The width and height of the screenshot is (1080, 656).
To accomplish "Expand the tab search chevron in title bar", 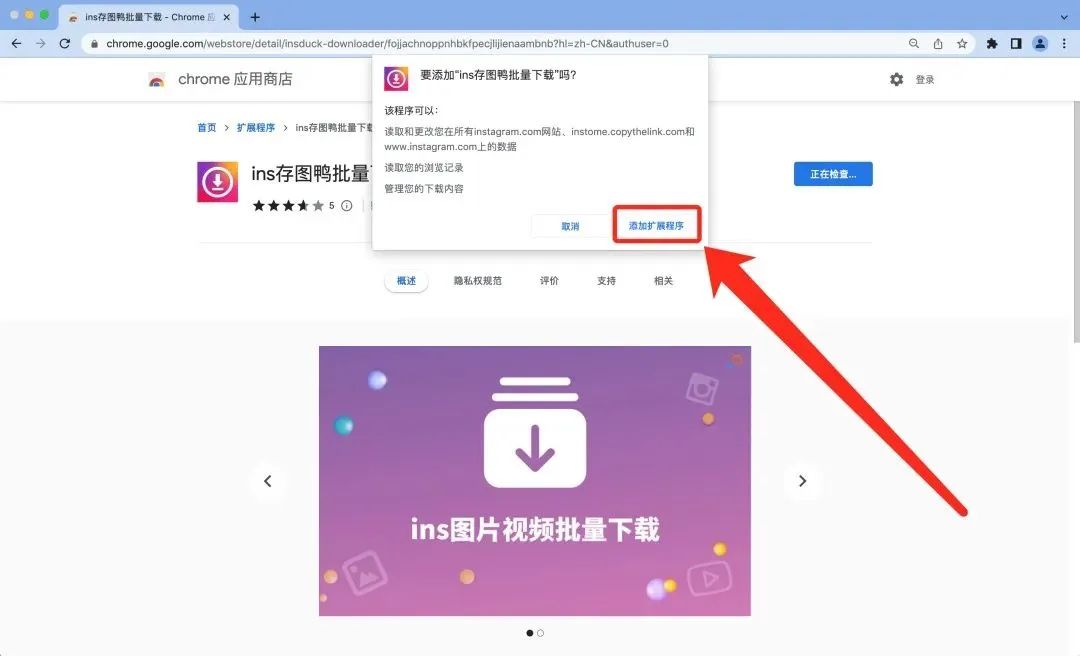I will [1064, 17].
